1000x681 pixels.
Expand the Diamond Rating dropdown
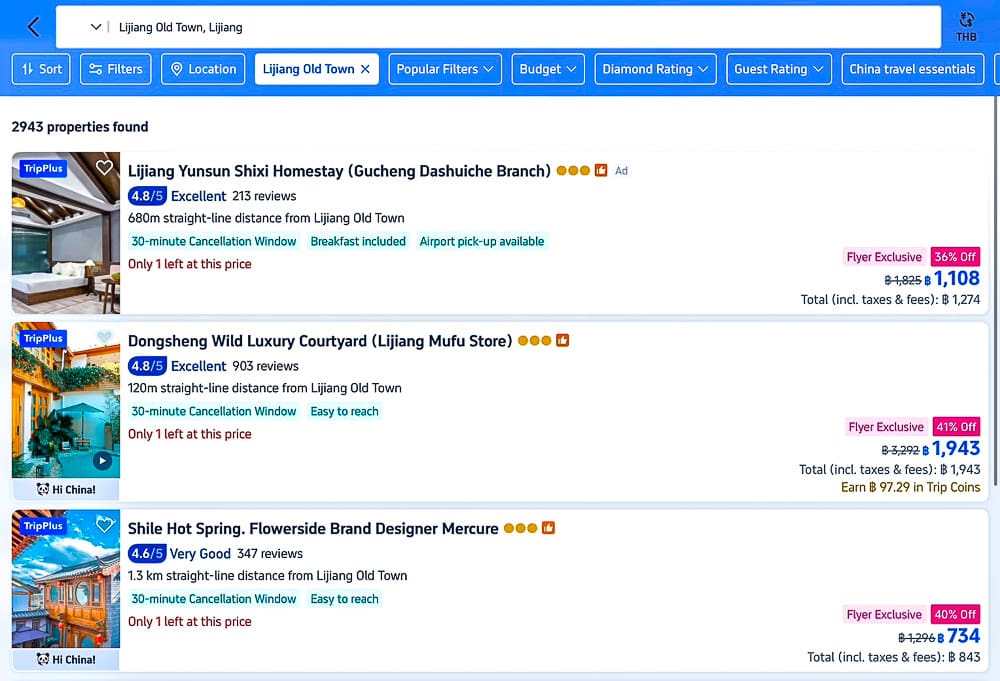(656, 69)
